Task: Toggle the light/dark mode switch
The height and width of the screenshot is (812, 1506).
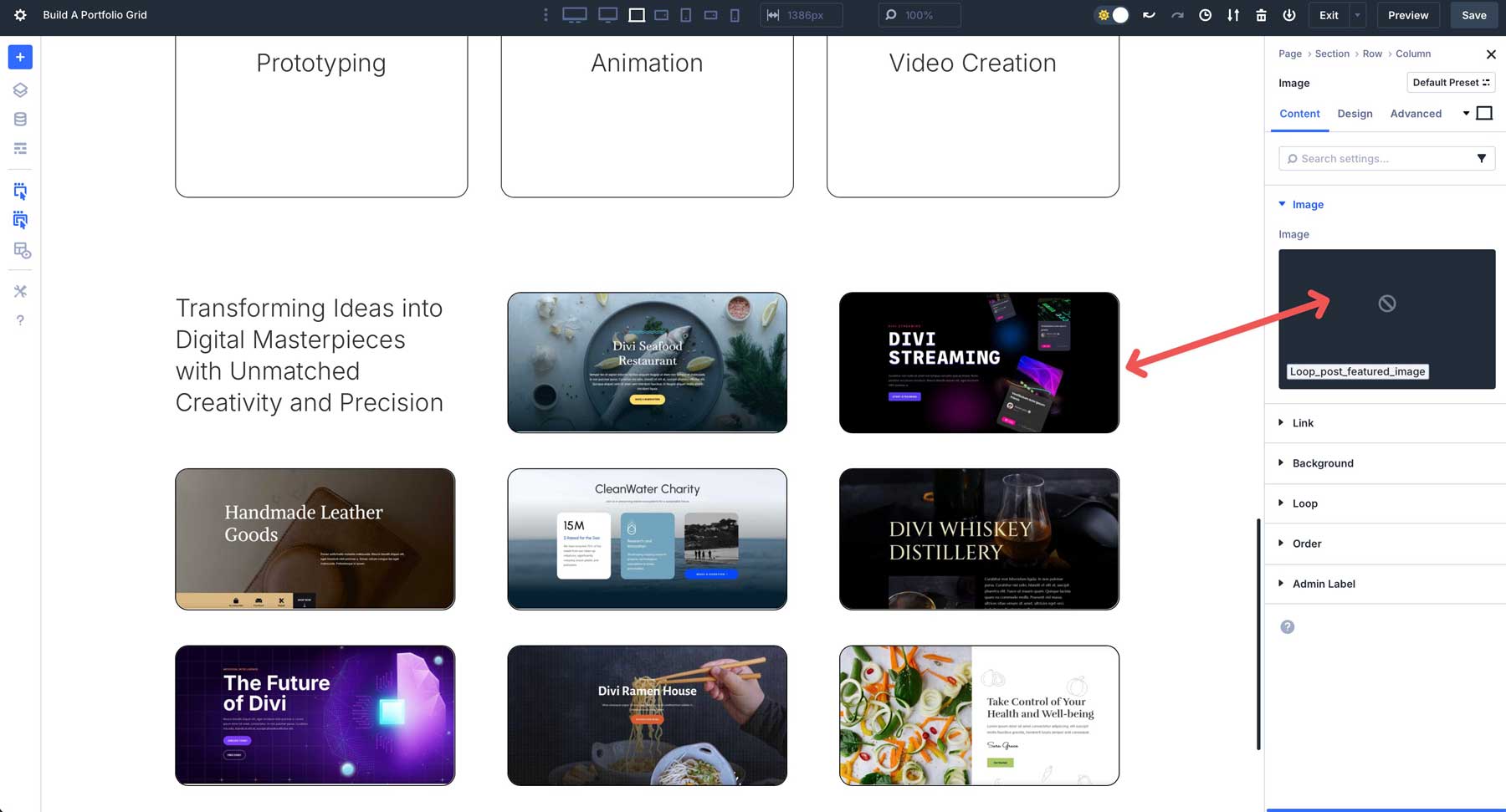Action: point(1111,14)
